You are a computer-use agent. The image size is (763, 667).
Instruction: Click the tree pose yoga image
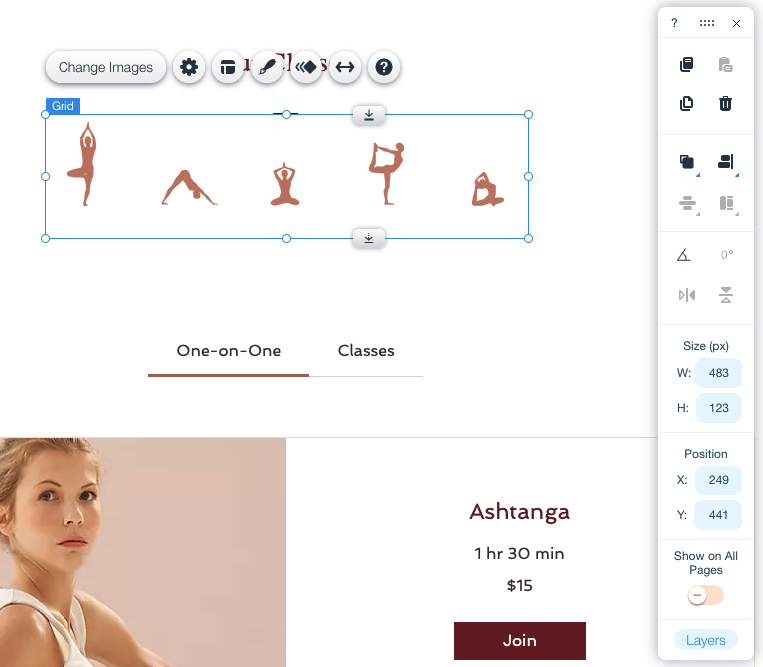pos(84,164)
